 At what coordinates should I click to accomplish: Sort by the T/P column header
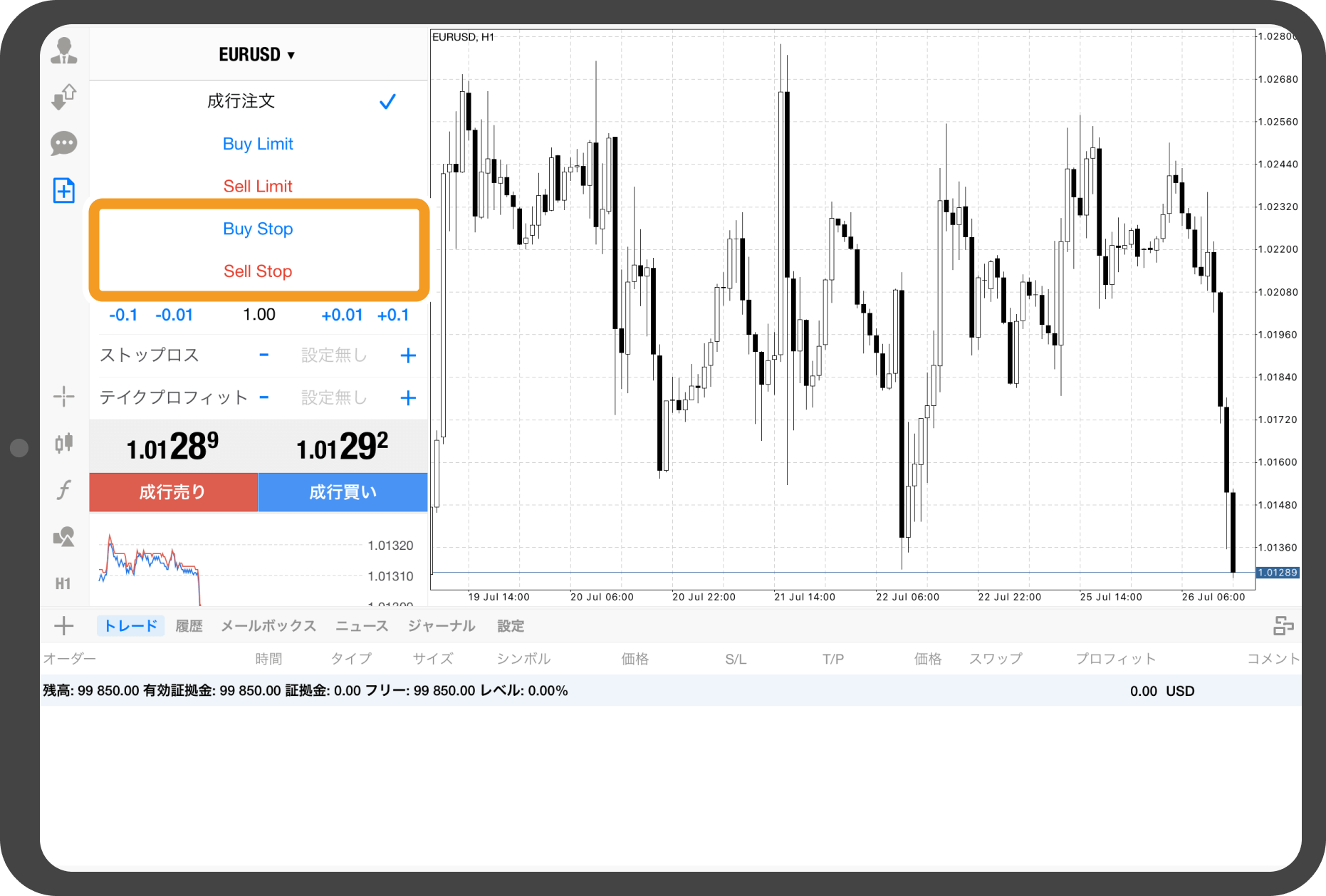pyautogui.click(x=833, y=660)
